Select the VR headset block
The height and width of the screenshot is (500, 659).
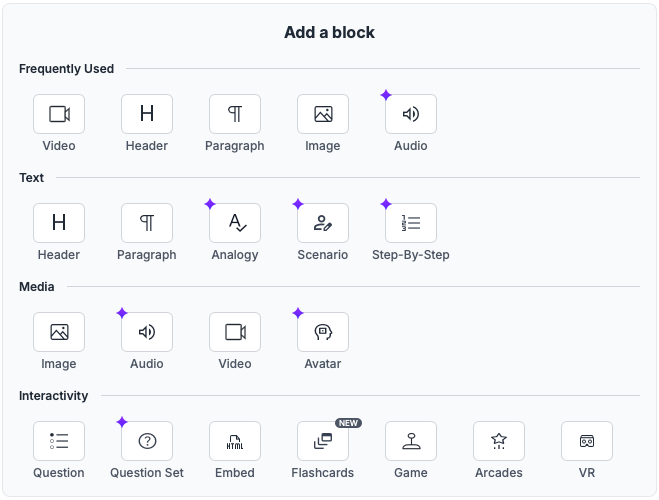587,441
